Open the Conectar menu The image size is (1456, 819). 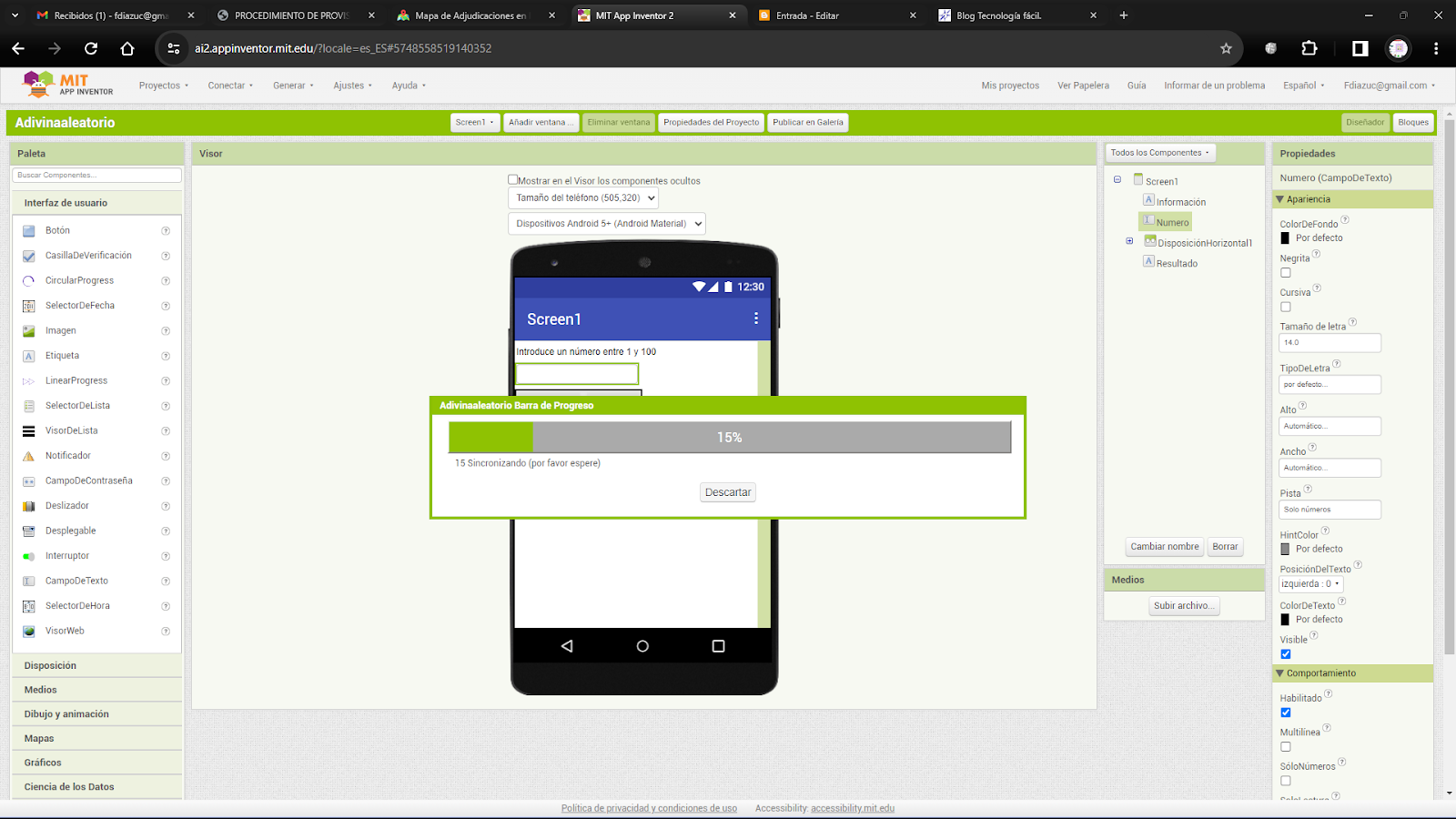tap(230, 86)
